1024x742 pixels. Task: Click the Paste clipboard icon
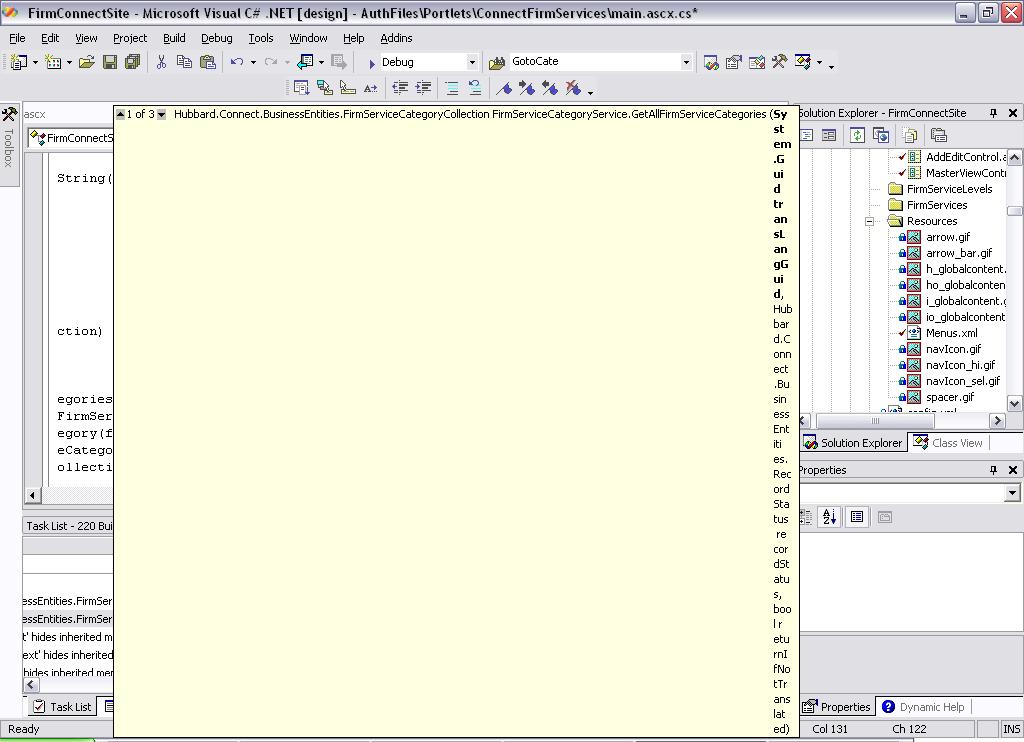click(208, 62)
